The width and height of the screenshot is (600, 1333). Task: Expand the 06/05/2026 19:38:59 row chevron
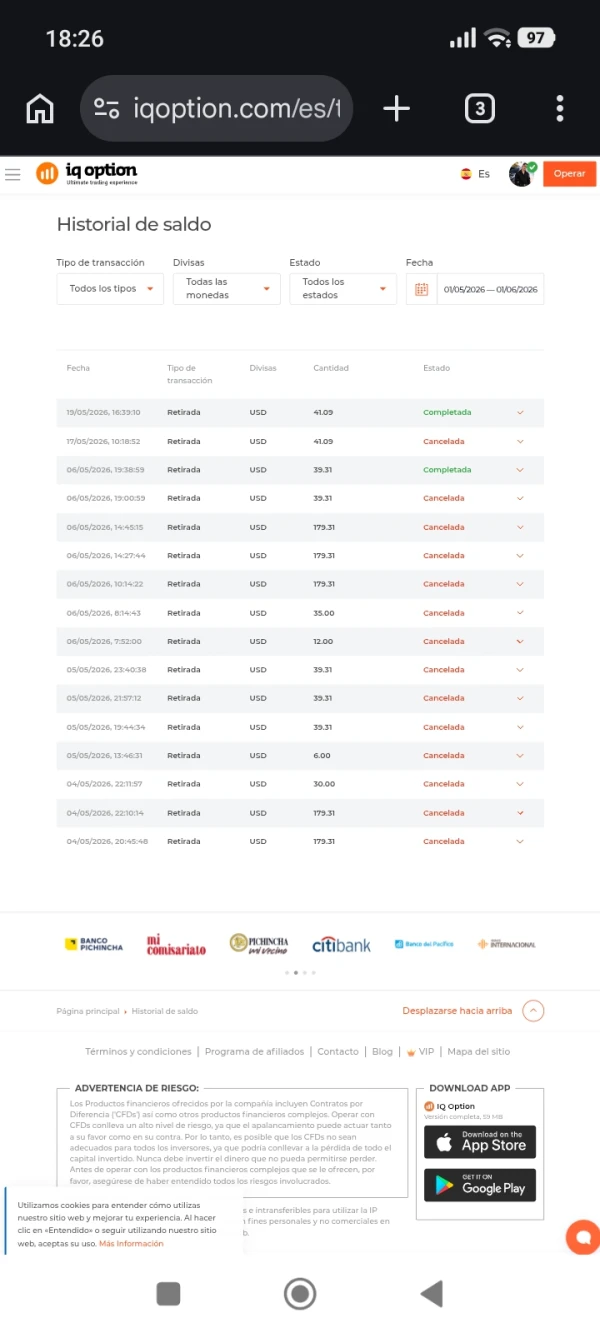pyautogui.click(x=520, y=470)
